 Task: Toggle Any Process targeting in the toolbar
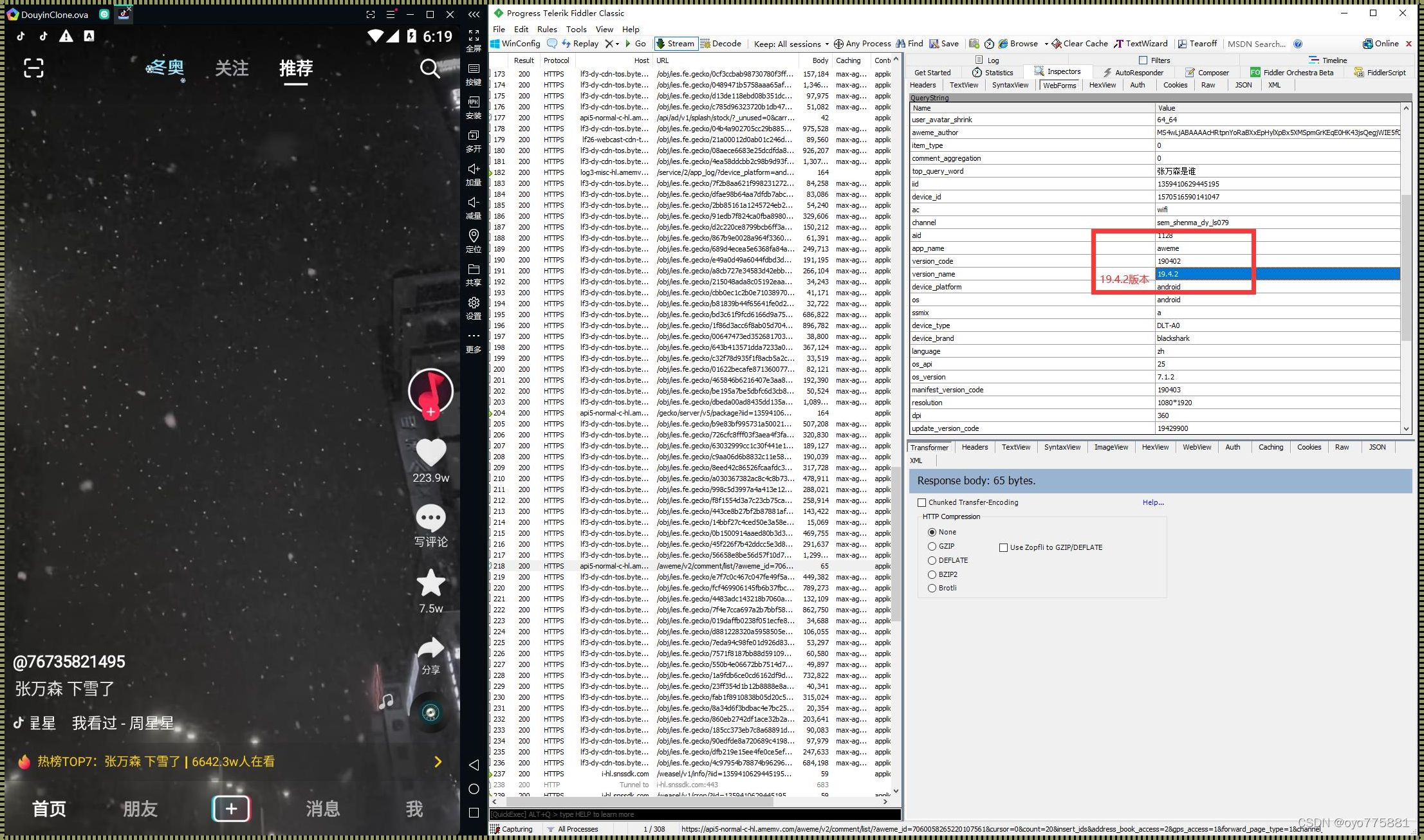point(862,43)
